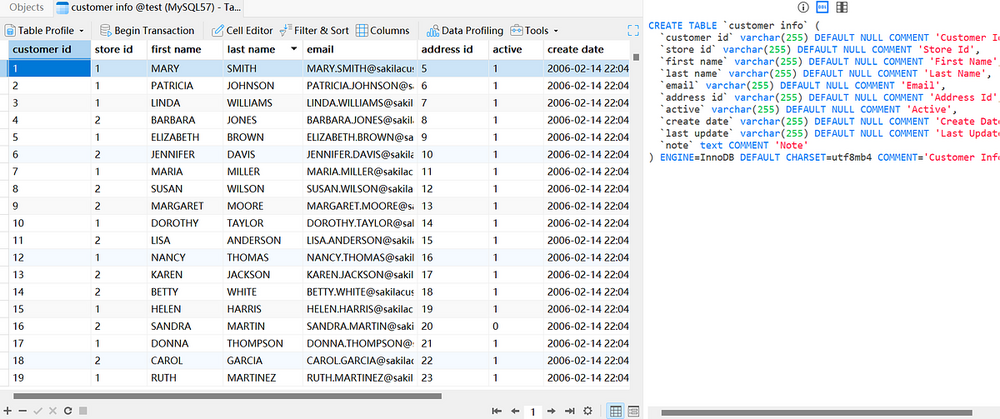The width and height of the screenshot is (1000, 419).
Task: Open the page settings gear icon
Action: 587,411
